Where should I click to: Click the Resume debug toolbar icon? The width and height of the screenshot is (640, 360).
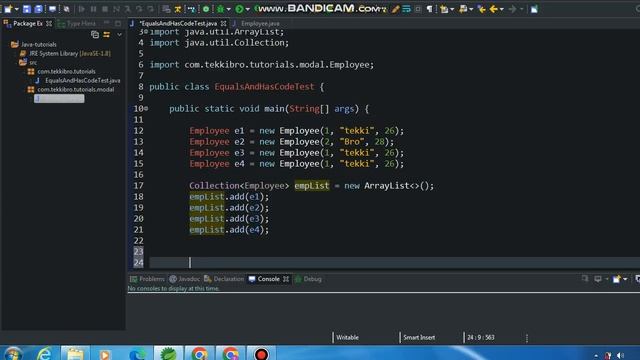pos(82,9)
